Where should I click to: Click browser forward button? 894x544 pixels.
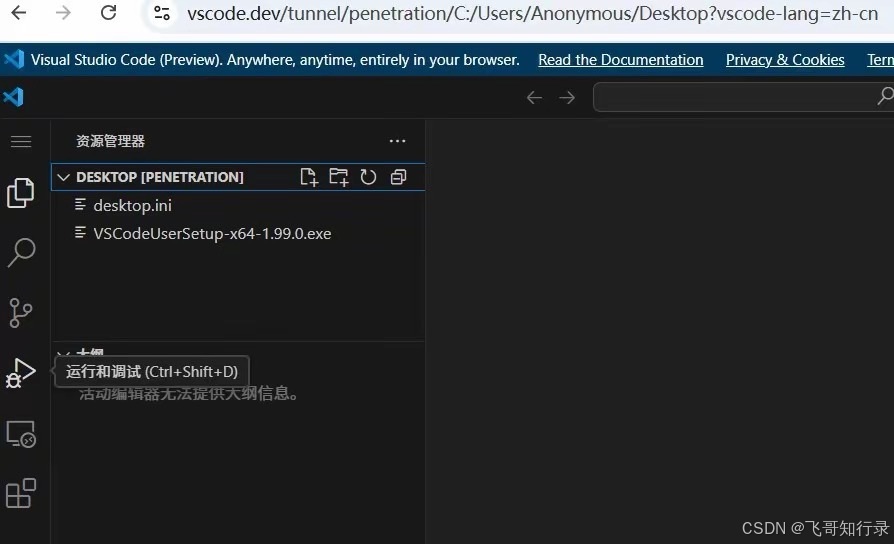coord(63,13)
